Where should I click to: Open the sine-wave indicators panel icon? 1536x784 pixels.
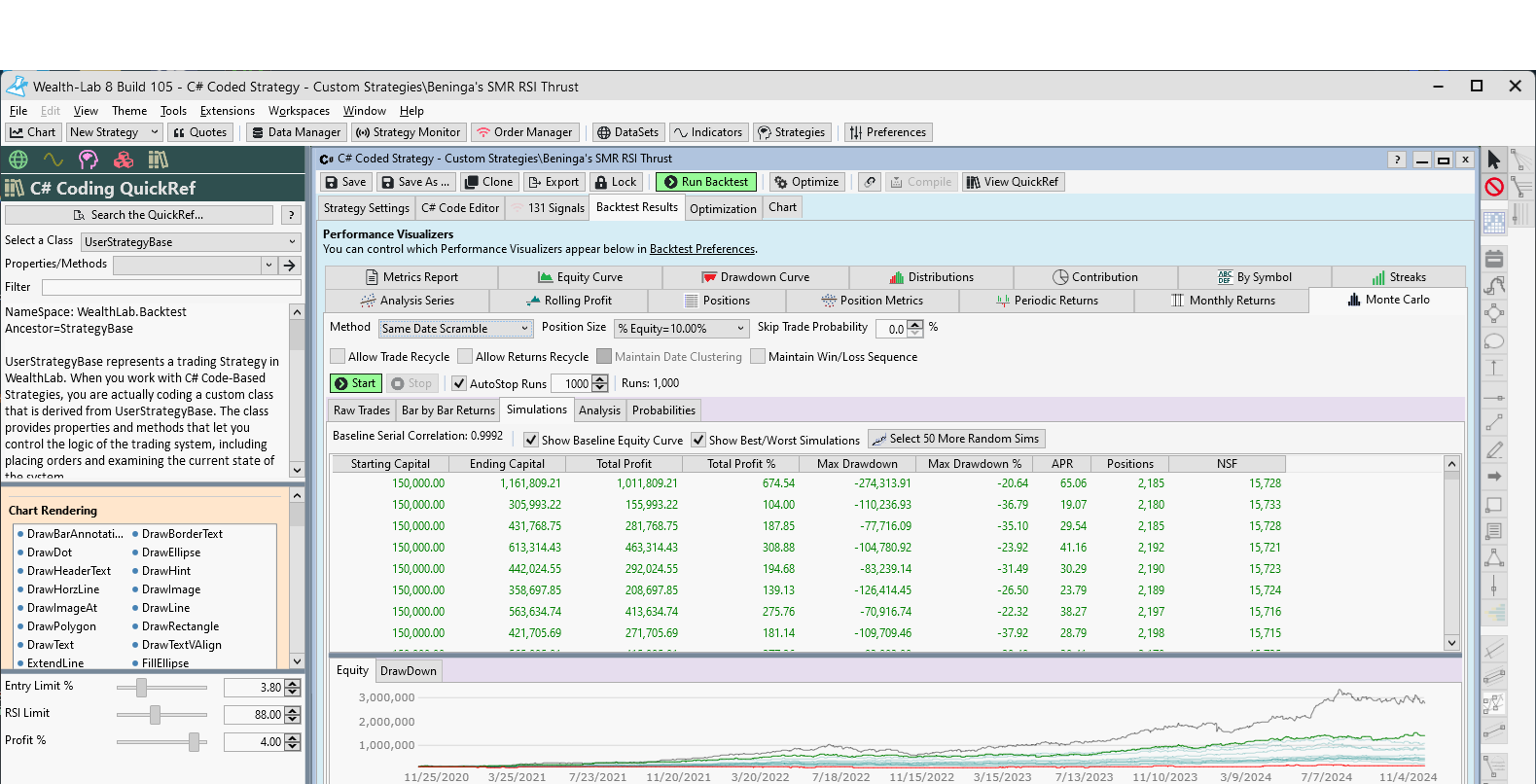click(x=54, y=160)
